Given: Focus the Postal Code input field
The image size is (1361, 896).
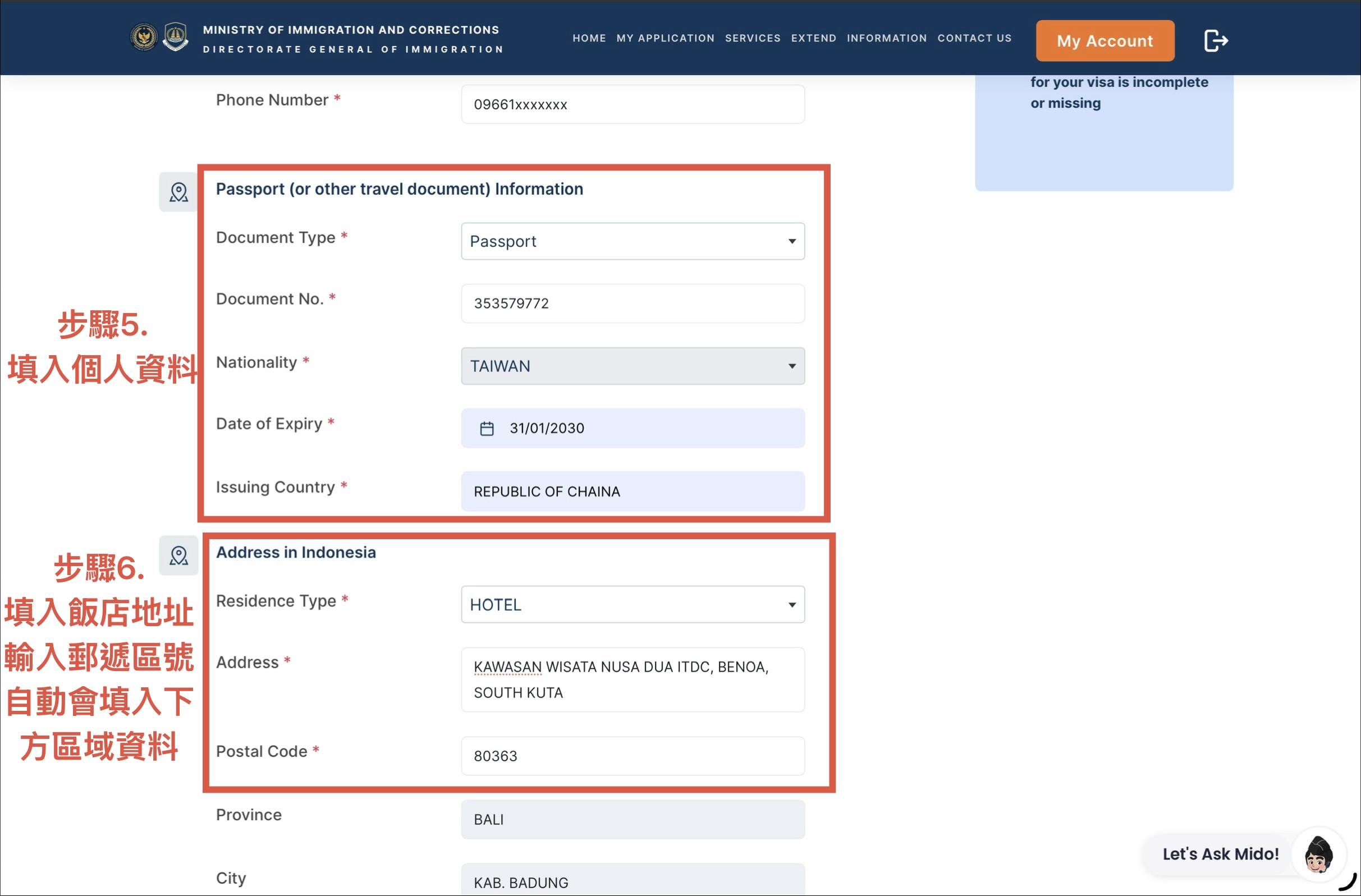Looking at the screenshot, I should [x=633, y=756].
